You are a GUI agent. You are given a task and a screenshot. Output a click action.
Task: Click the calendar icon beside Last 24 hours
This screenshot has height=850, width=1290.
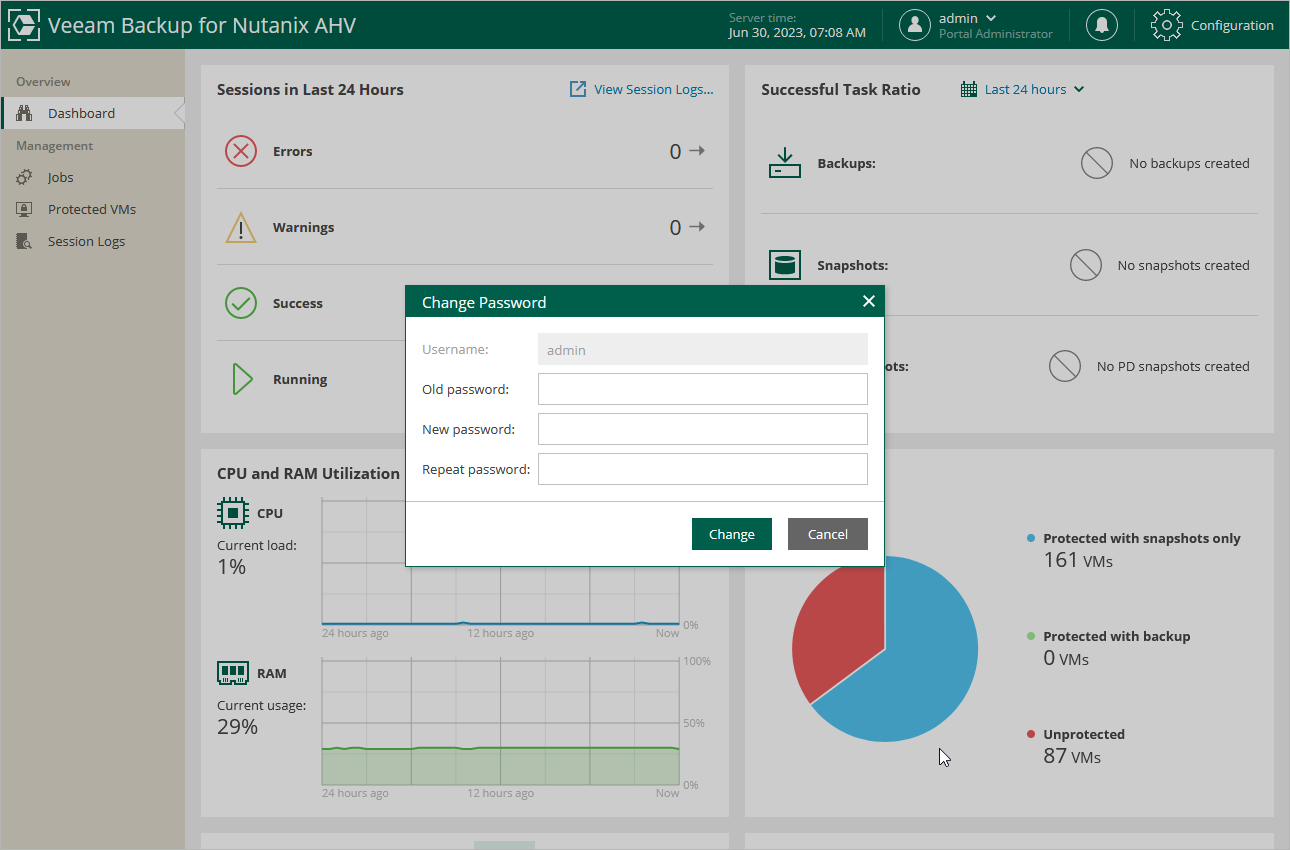pos(968,89)
